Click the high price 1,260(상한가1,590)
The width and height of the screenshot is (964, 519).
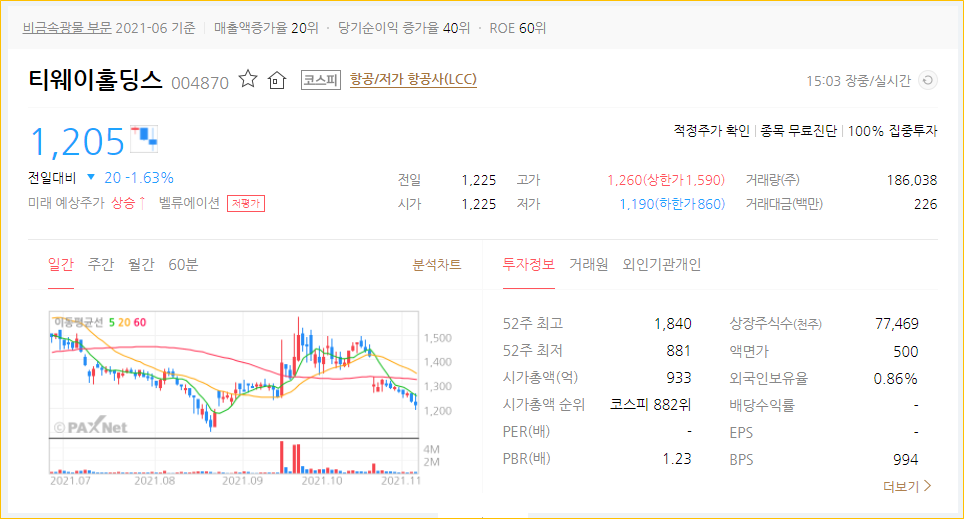[x=666, y=180]
